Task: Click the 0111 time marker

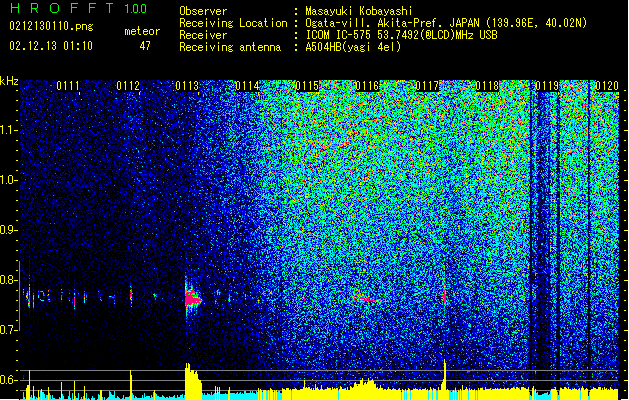Action: (68, 86)
